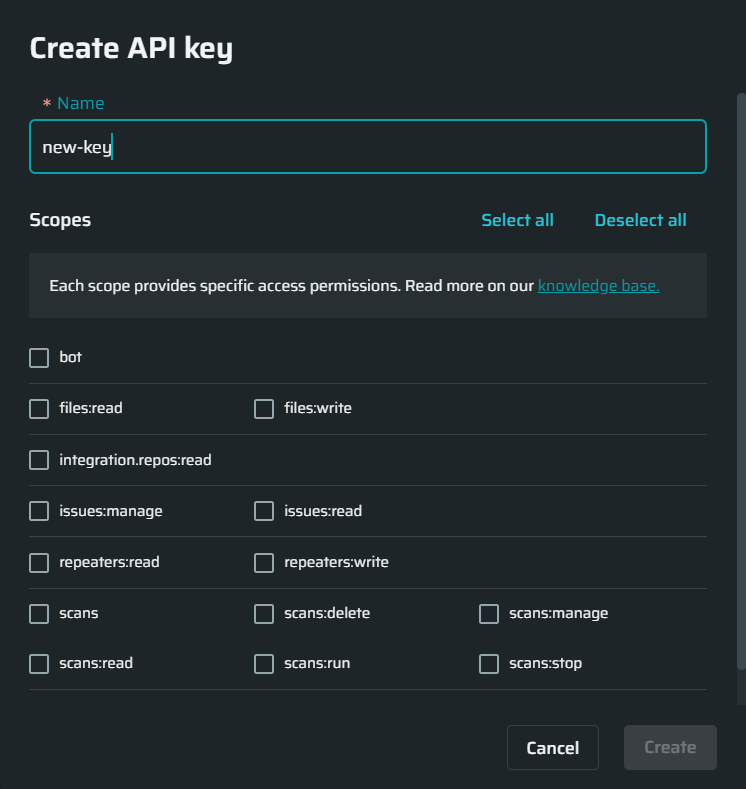This screenshot has width=746, height=789.
Task: Click Deselect all scopes link
Action: point(640,220)
